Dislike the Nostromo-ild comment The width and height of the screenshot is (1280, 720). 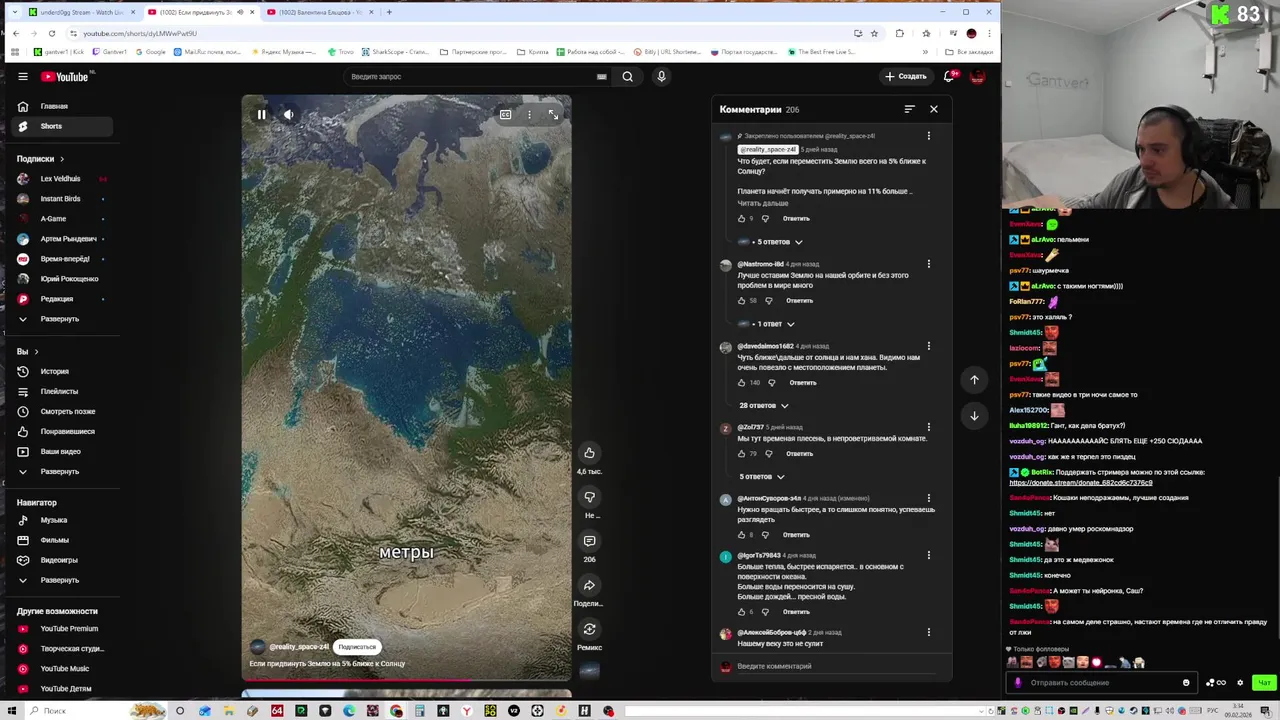point(768,301)
